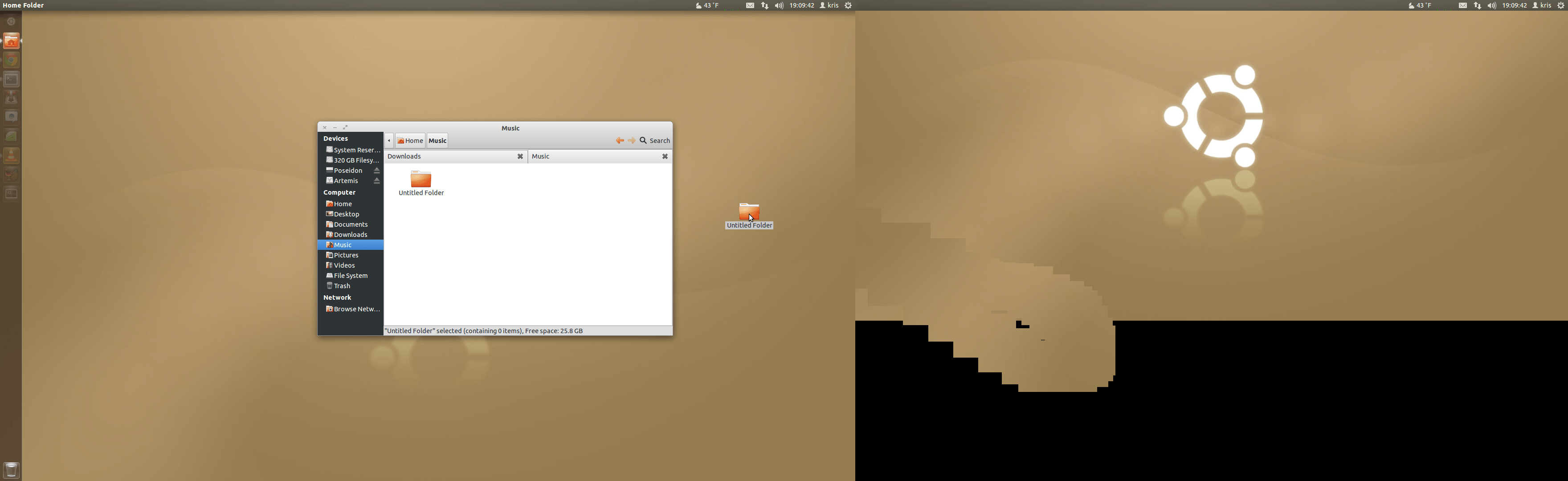Click the Music window title bar text
This screenshot has height=481, width=1568.
pyautogui.click(x=510, y=128)
